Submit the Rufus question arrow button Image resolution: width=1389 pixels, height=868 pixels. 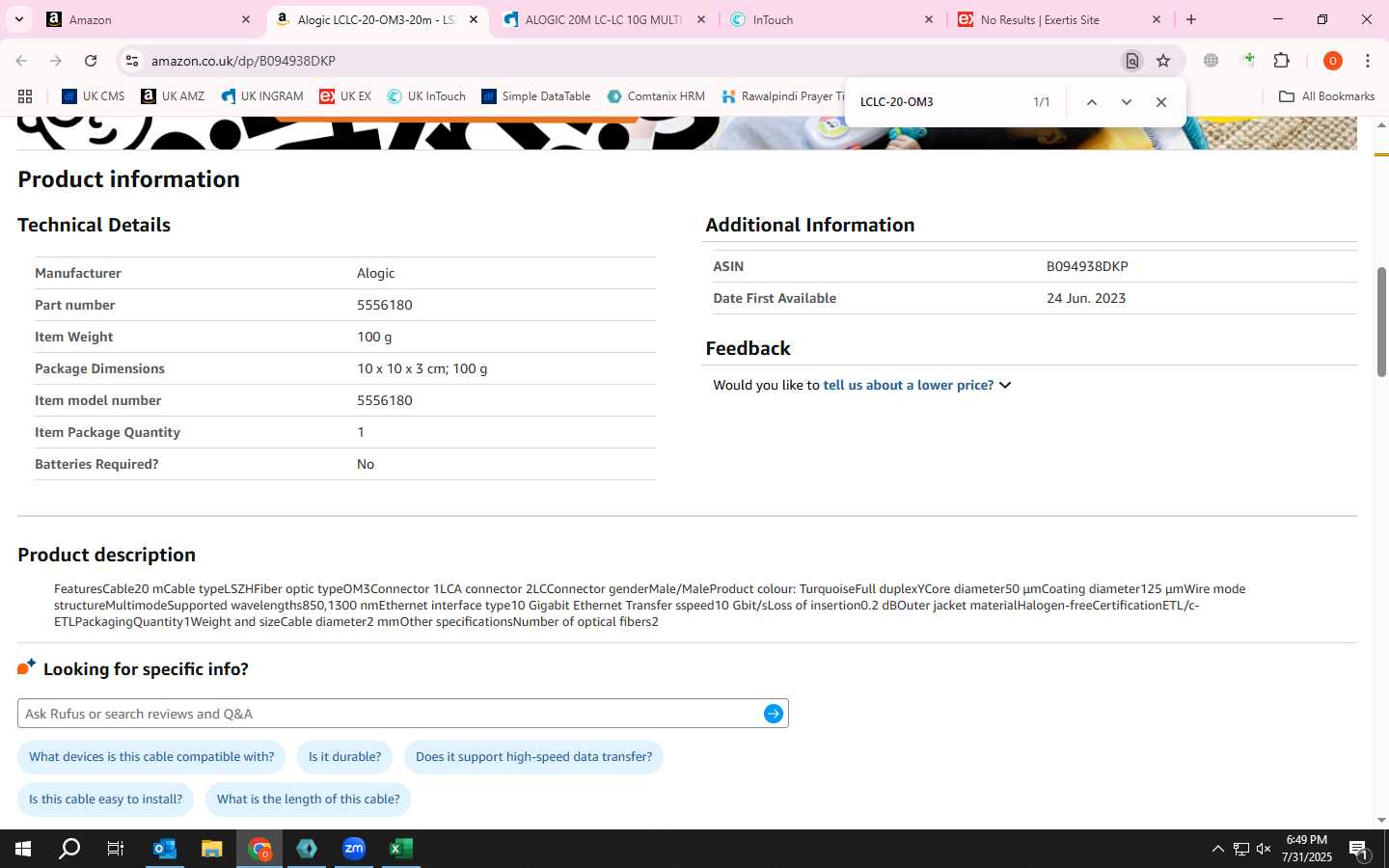[x=774, y=714]
